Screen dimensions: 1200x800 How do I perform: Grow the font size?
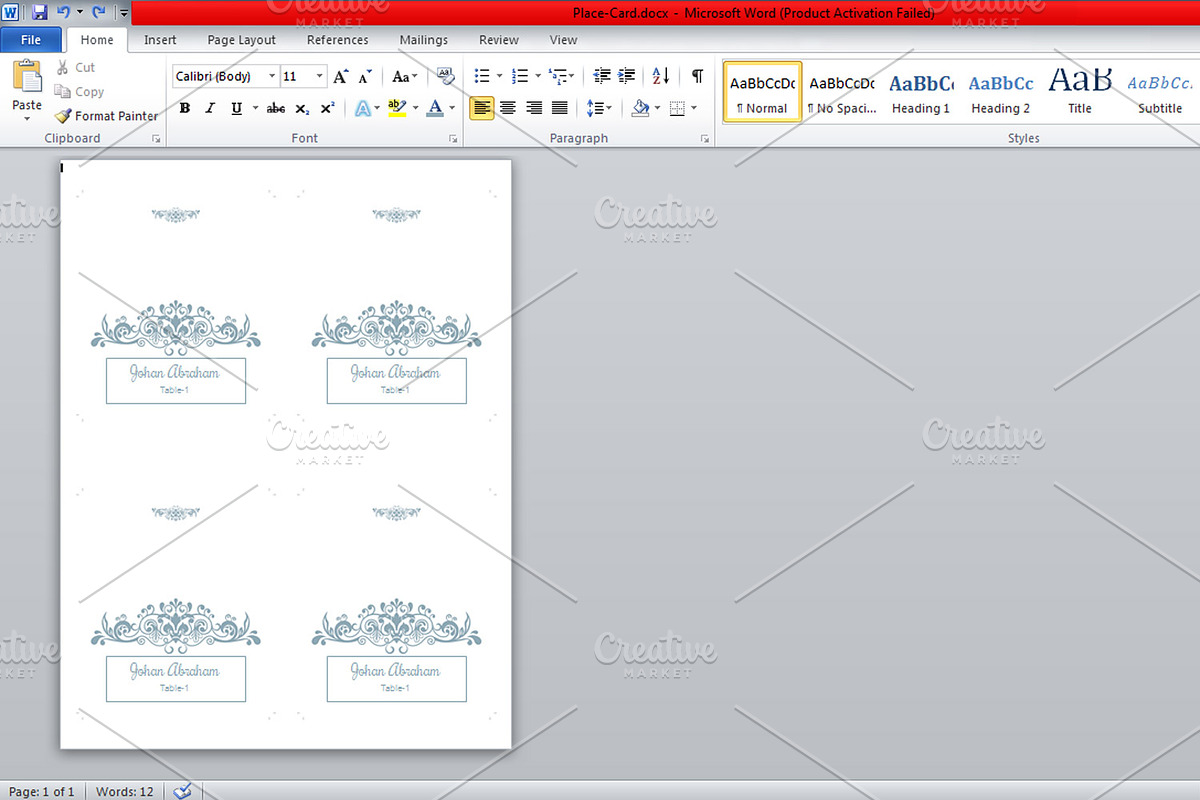pos(341,76)
